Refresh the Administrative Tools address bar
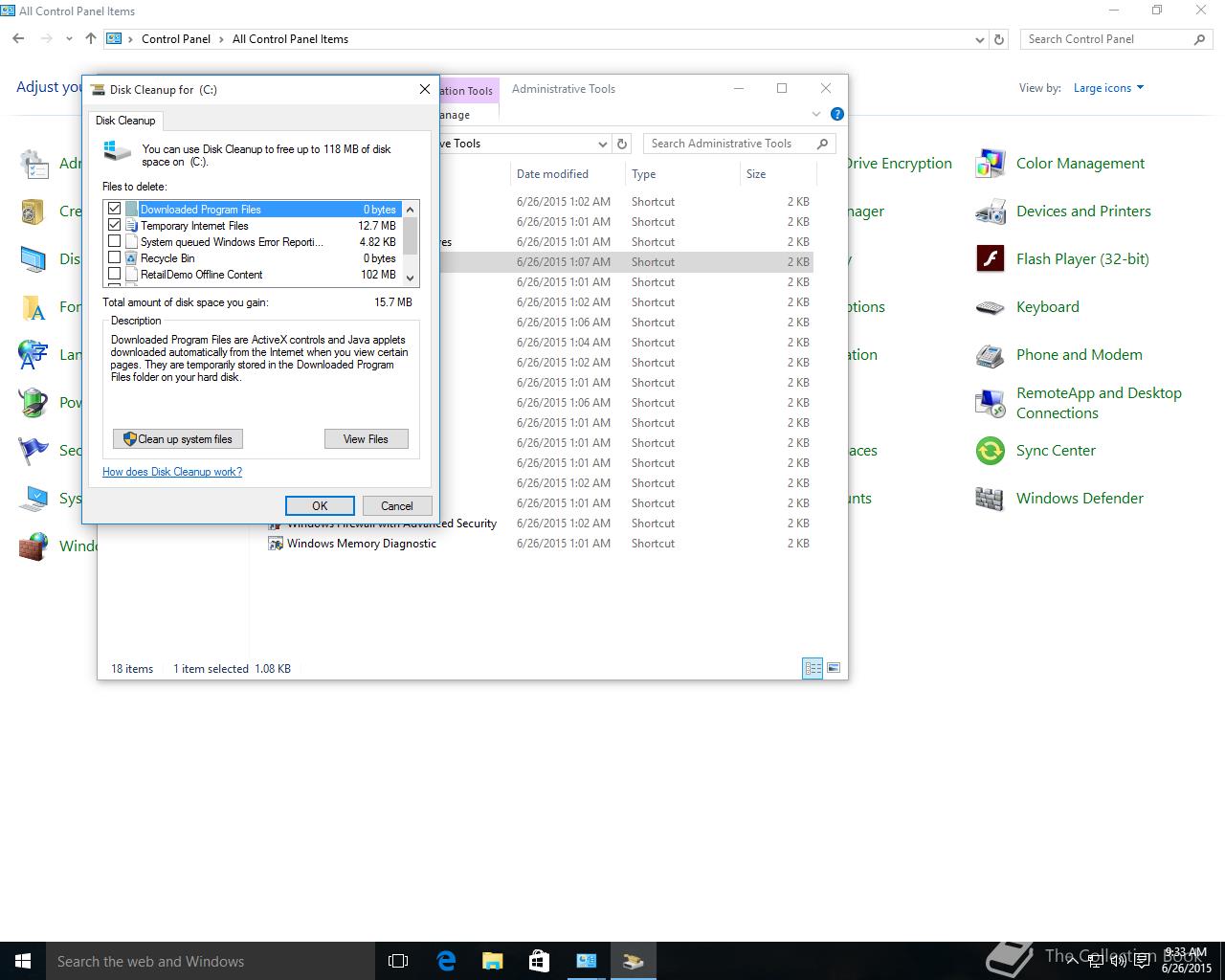Image resolution: width=1225 pixels, height=980 pixels. (x=622, y=144)
